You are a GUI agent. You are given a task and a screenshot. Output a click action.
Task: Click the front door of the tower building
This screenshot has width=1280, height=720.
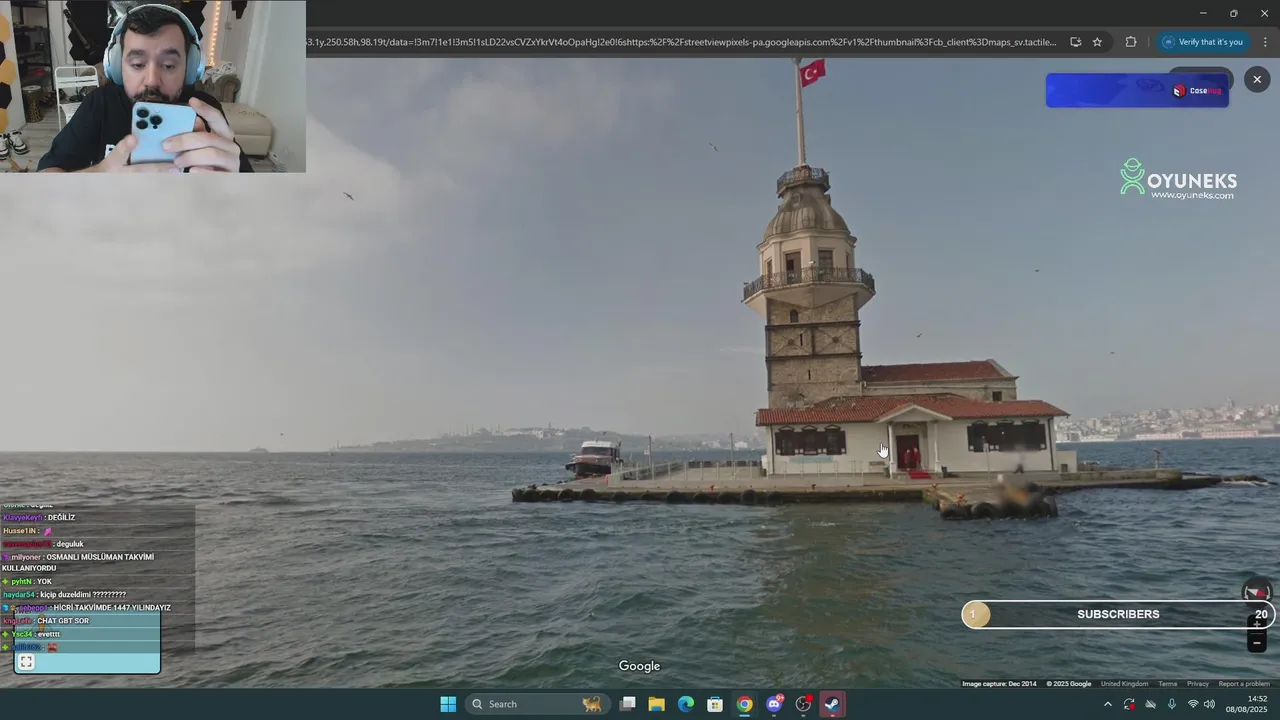(x=908, y=452)
